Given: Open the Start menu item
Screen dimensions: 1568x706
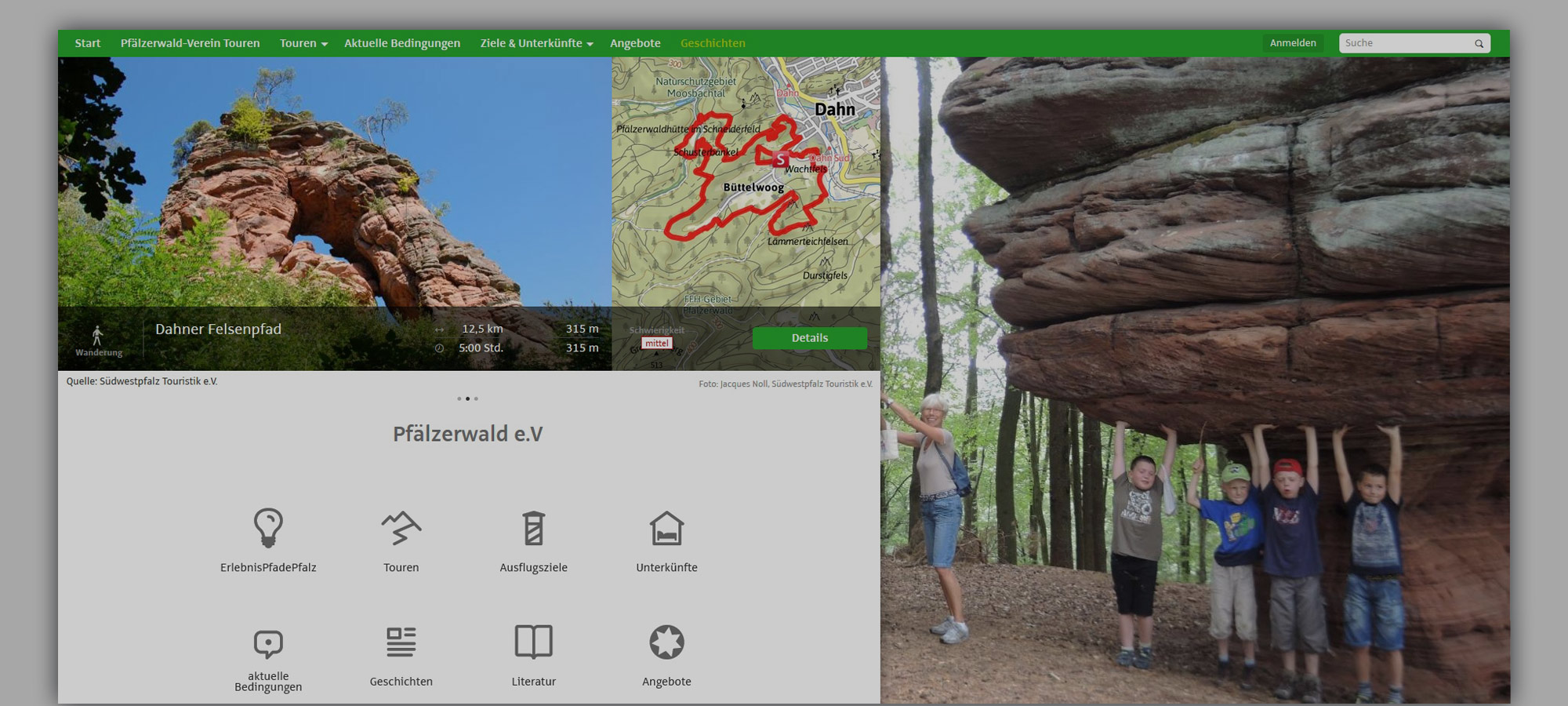Looking at the screenshot, I should click(x=88, y=43).
